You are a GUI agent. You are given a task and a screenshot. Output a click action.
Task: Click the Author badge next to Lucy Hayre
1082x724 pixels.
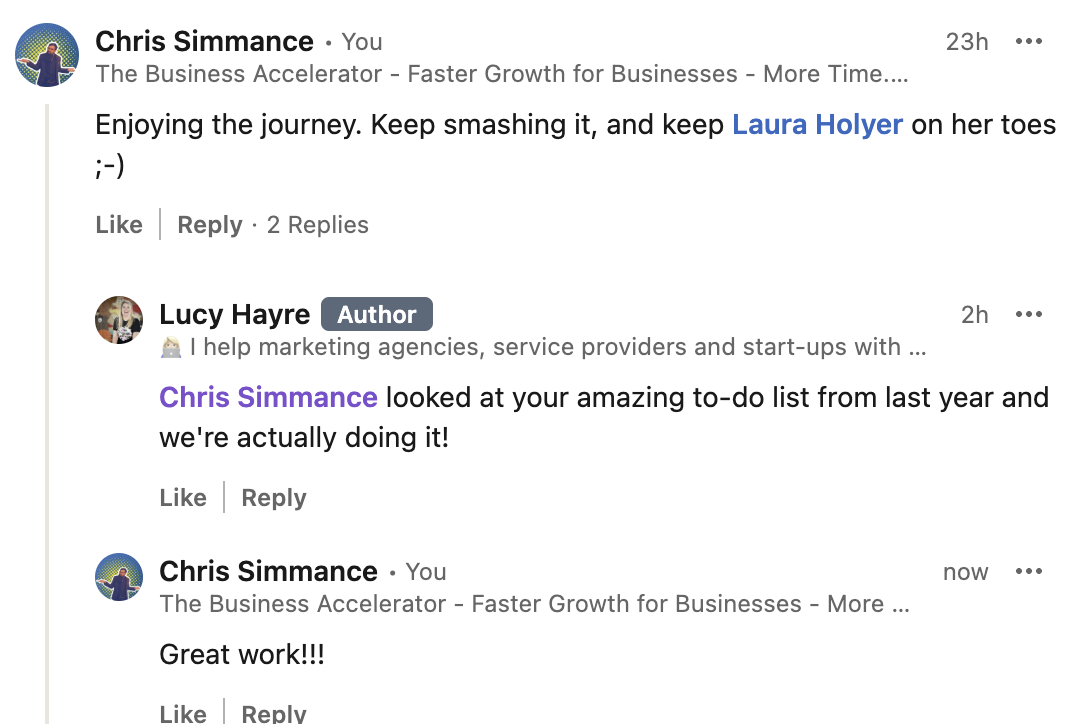[376, 314]
